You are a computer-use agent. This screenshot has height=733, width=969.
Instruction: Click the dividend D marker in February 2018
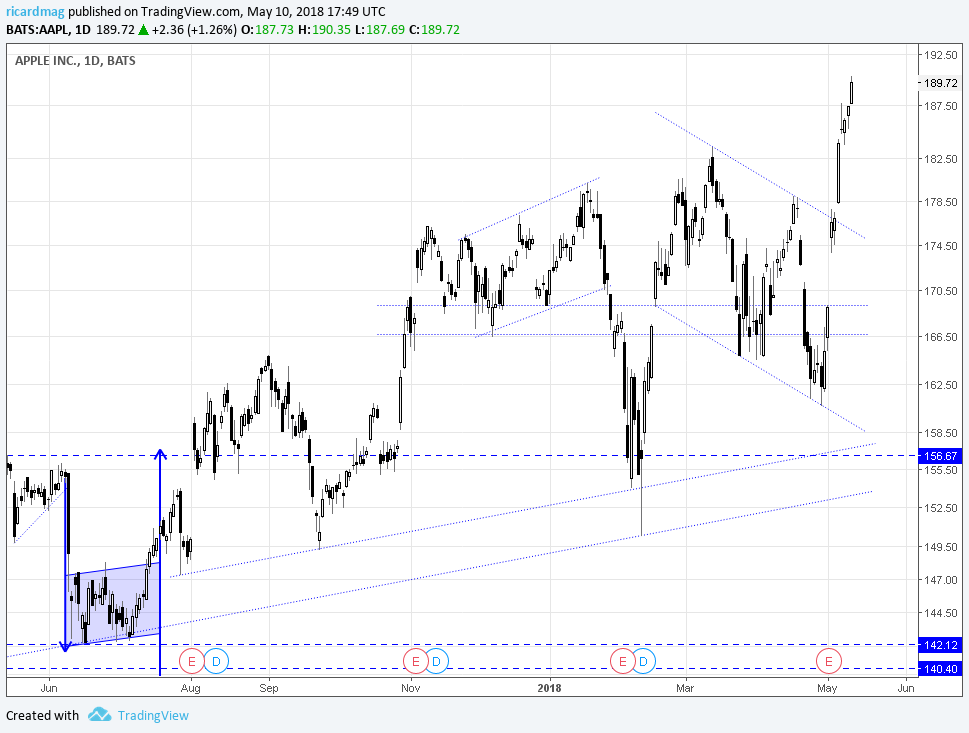[643, 661]
